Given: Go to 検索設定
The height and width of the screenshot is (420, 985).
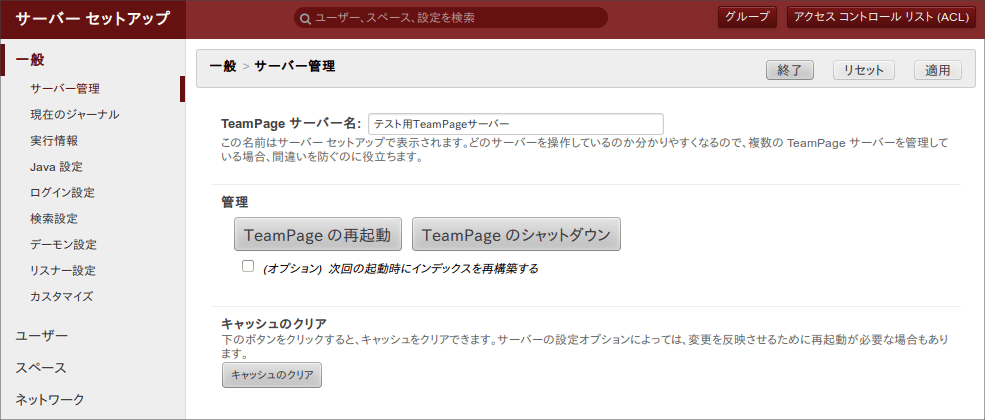Looking at the screenshot, I should click(54, 218).
